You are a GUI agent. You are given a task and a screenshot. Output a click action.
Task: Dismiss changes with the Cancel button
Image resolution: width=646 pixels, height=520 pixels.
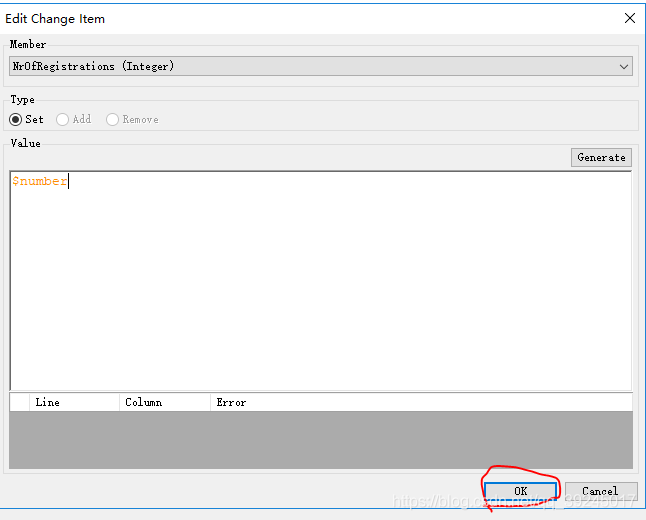pyautogui.click(x=600, y=491)
